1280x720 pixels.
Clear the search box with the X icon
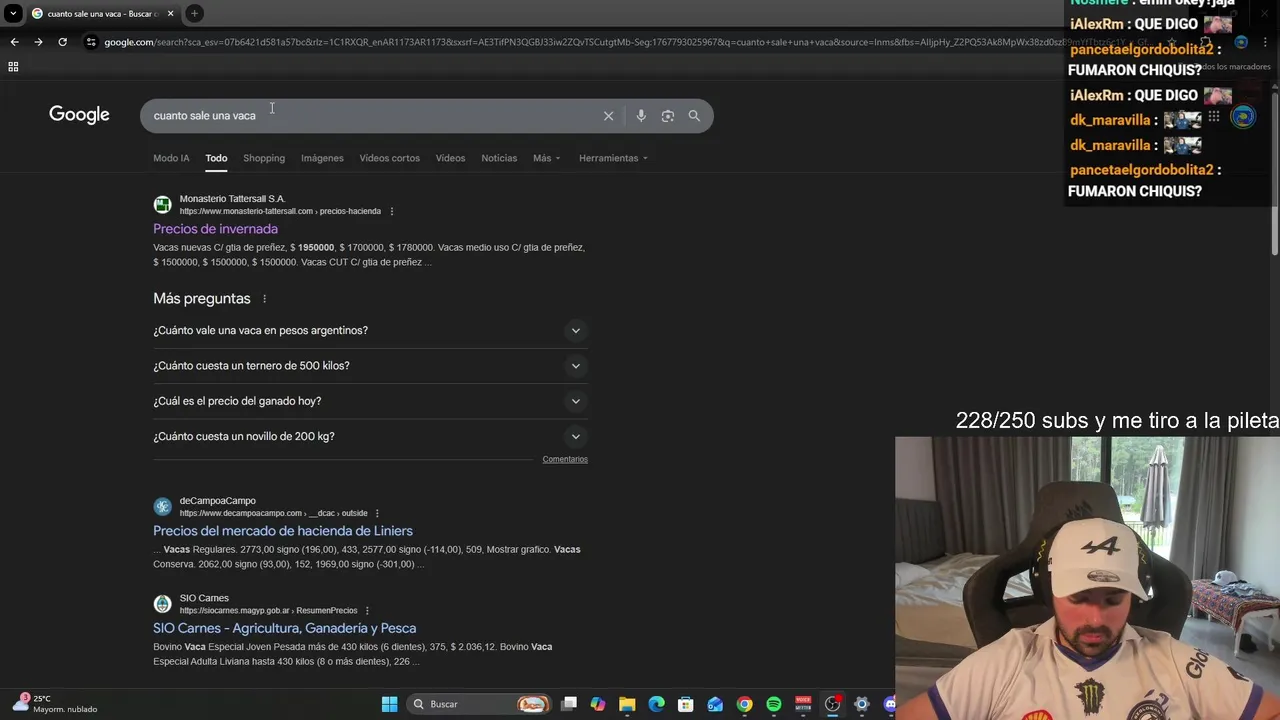[x=608, y=116]
